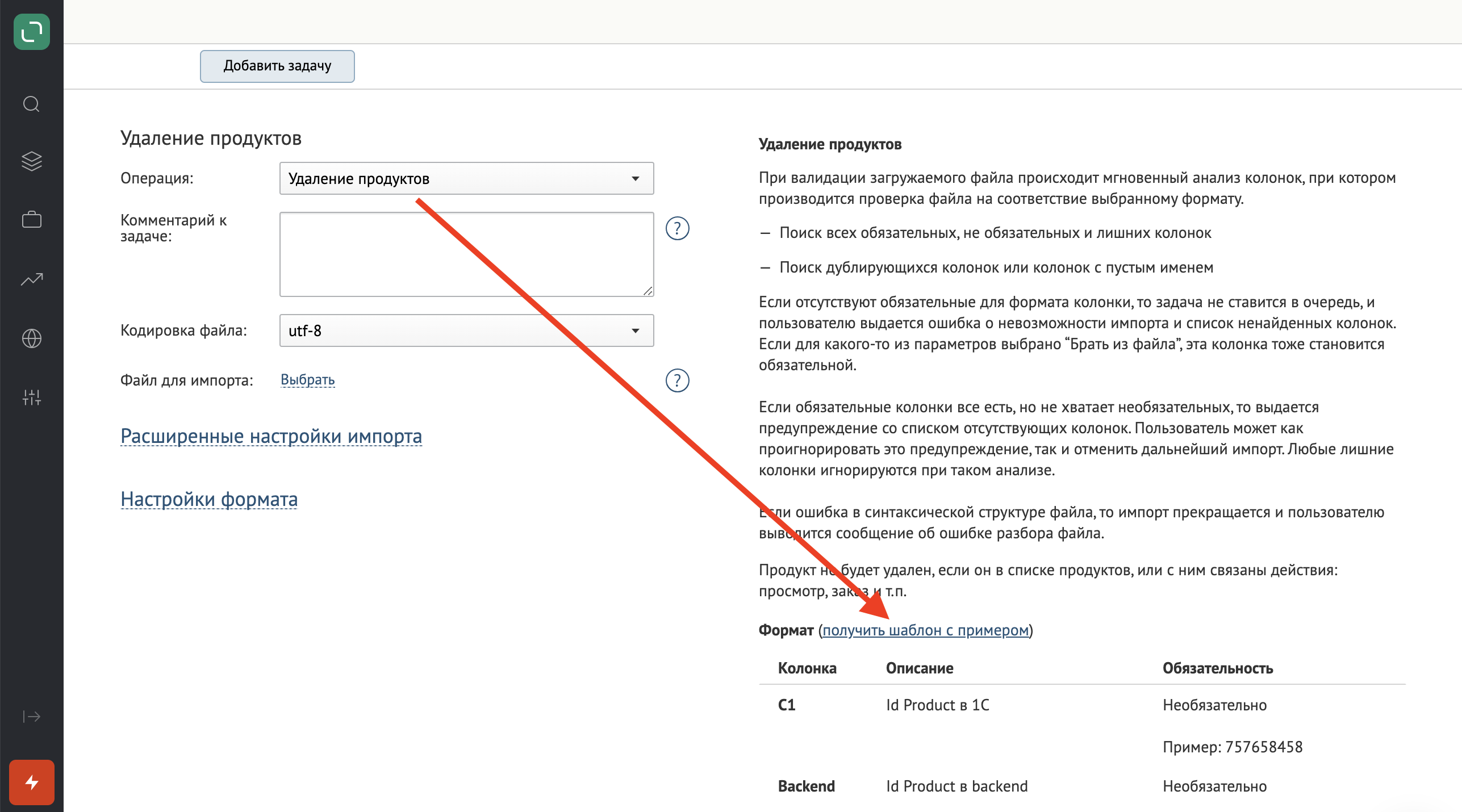This screenshot has width=1462, height=812.
Task: Open the search icon in sidebar
Action: click(31, 104)
